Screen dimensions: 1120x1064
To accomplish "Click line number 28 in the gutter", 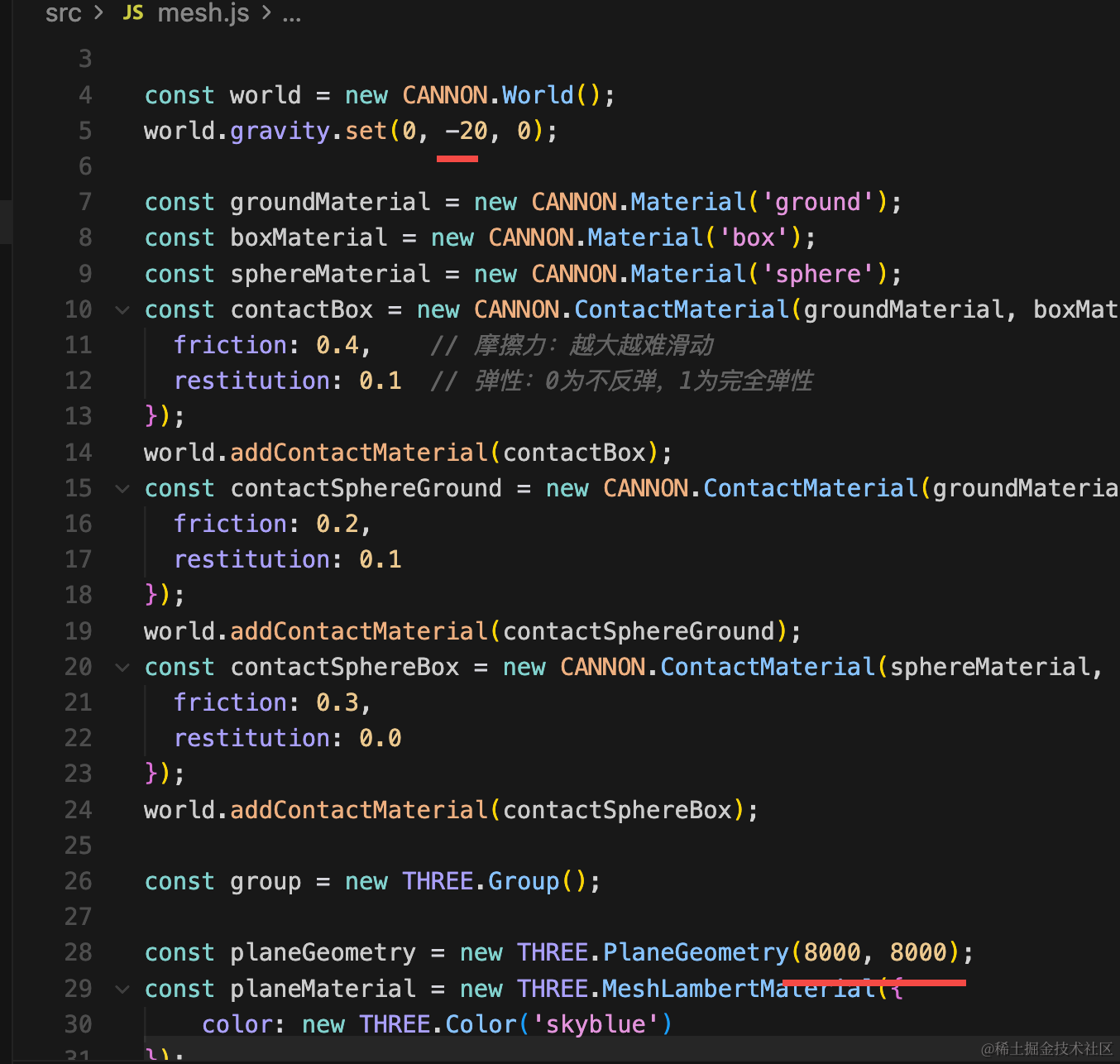I will (x=79, y=952).
